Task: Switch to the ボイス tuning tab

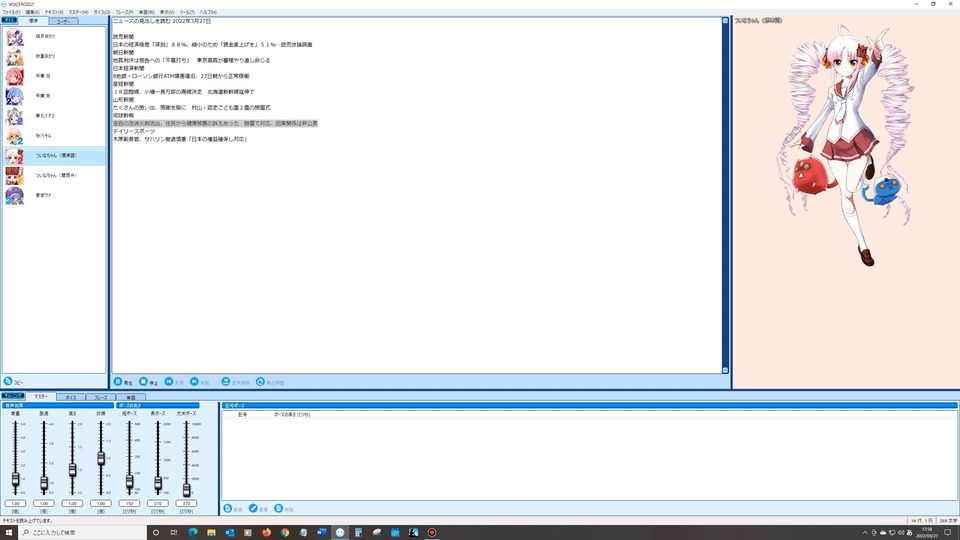Action: click(x=71, y=397)
